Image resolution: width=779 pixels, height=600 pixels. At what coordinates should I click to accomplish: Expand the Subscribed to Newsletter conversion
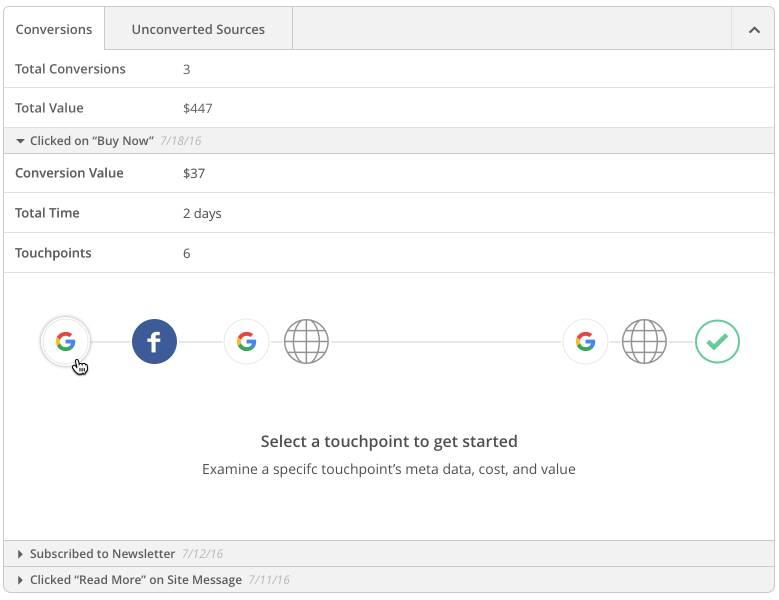pos(102,554)
